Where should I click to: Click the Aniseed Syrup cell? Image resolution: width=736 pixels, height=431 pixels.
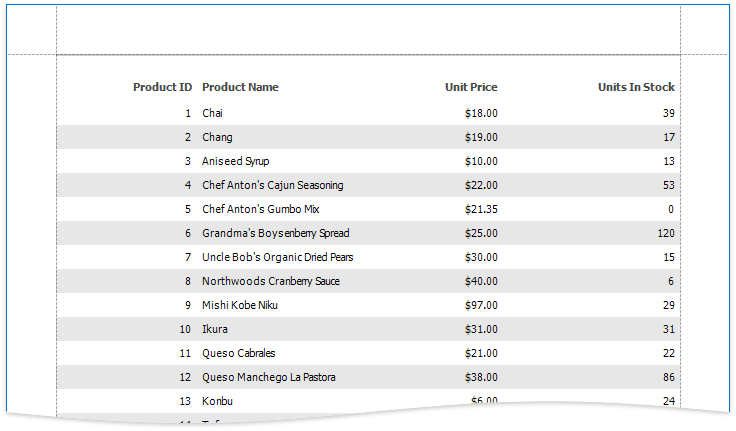pos(235,161)
